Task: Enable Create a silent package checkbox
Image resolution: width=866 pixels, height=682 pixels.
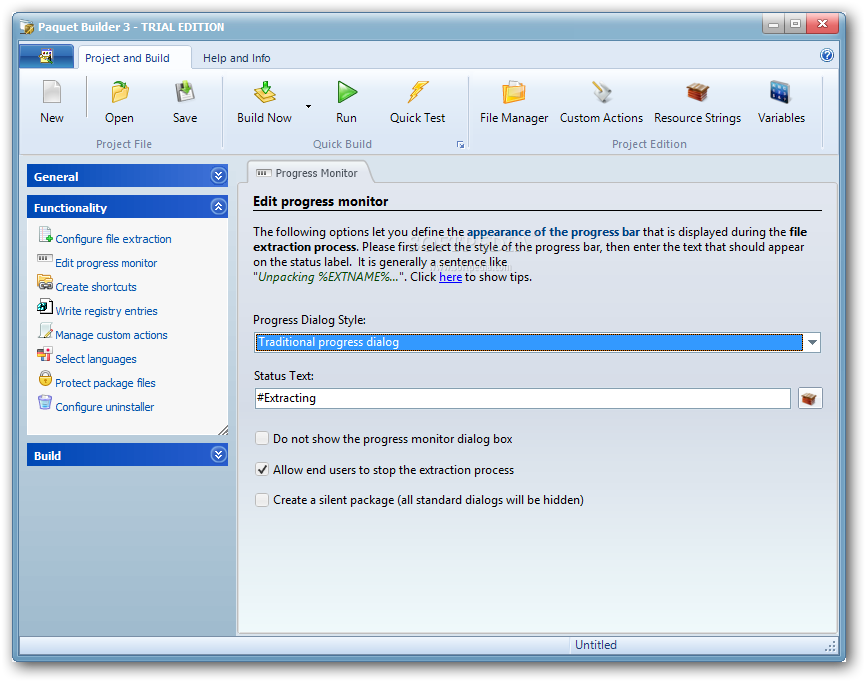Action: point(262,500)
